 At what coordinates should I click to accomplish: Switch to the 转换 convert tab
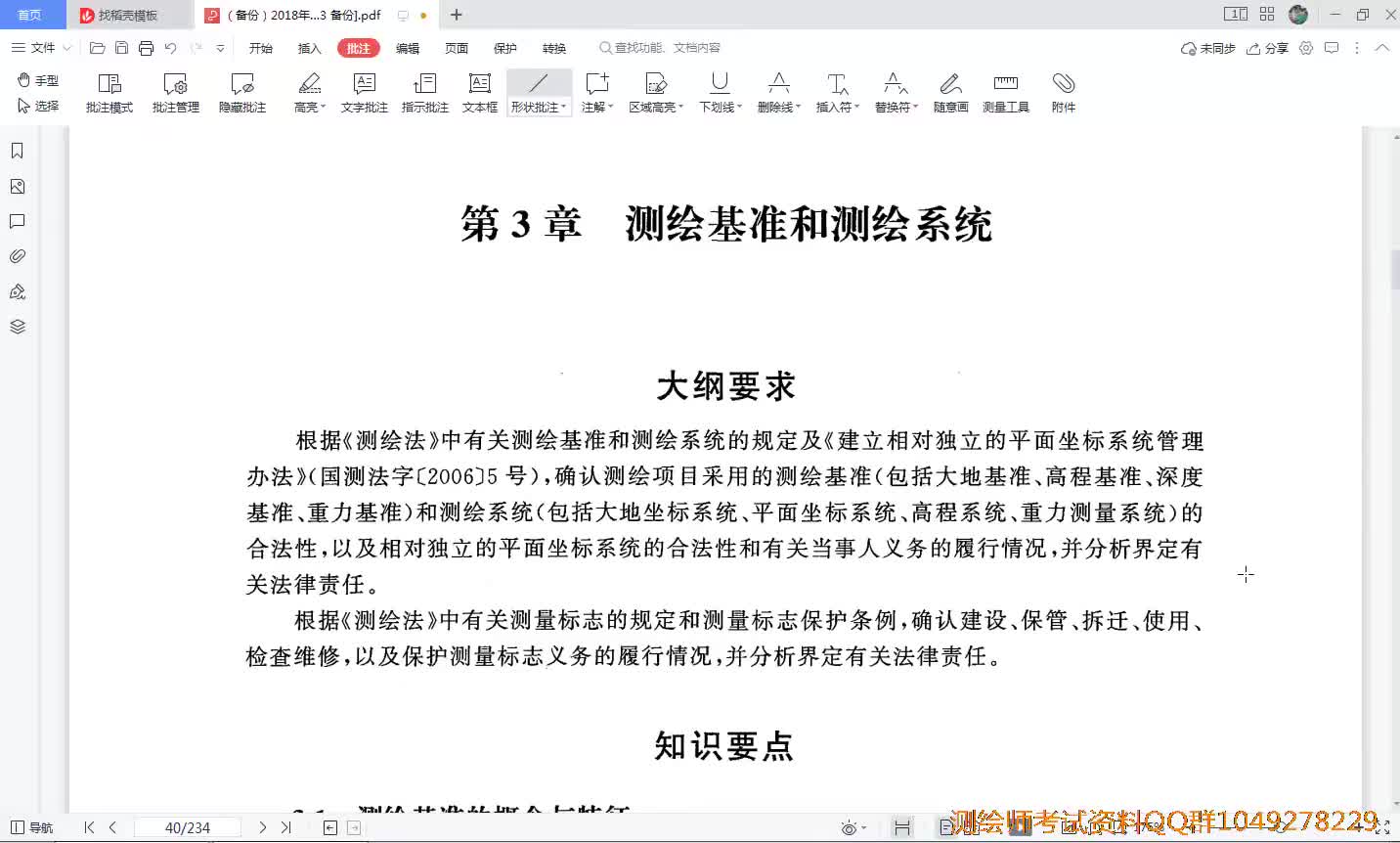click(554, 48)
